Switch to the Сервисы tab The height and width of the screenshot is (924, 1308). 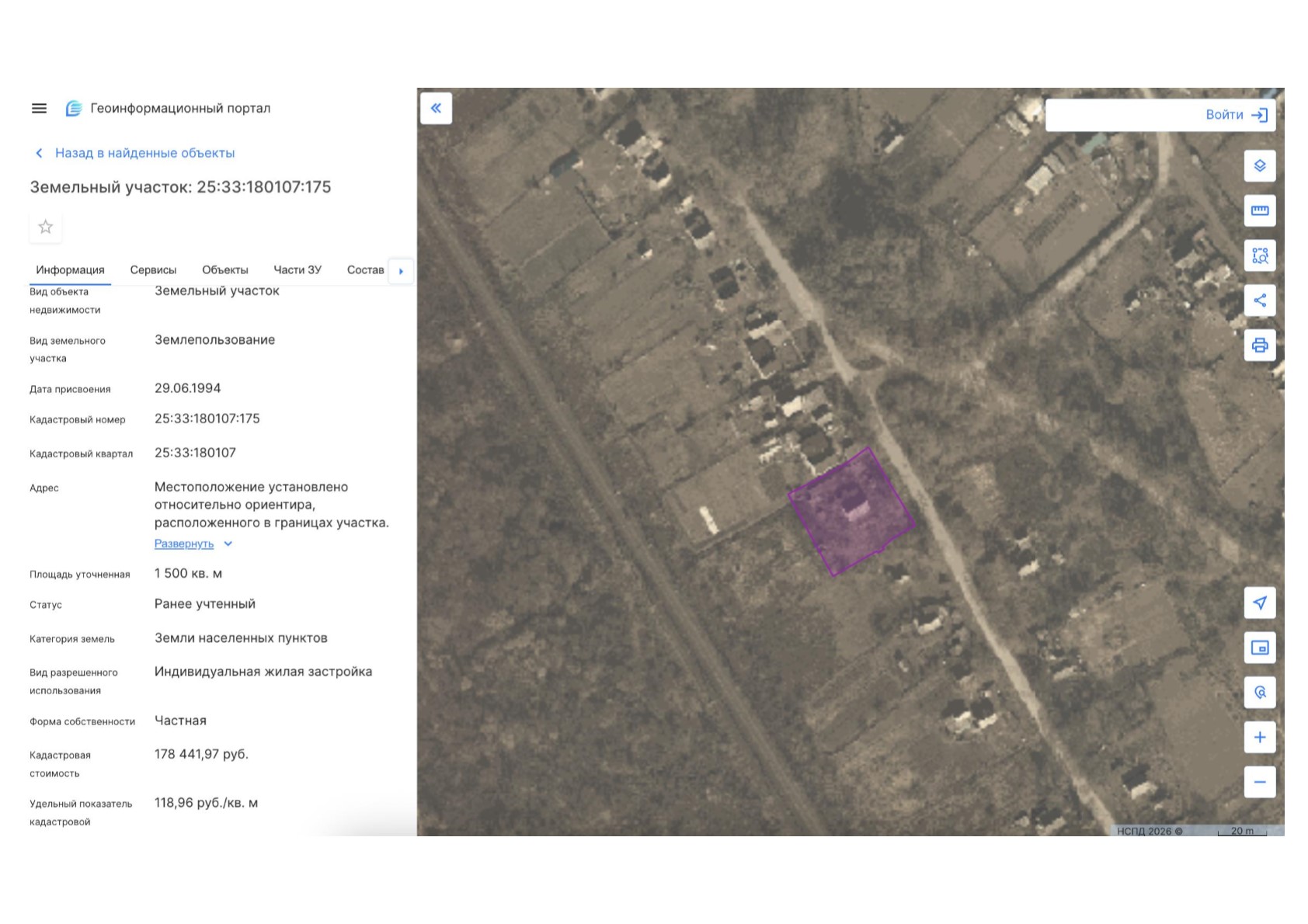(x=153, y=270)
